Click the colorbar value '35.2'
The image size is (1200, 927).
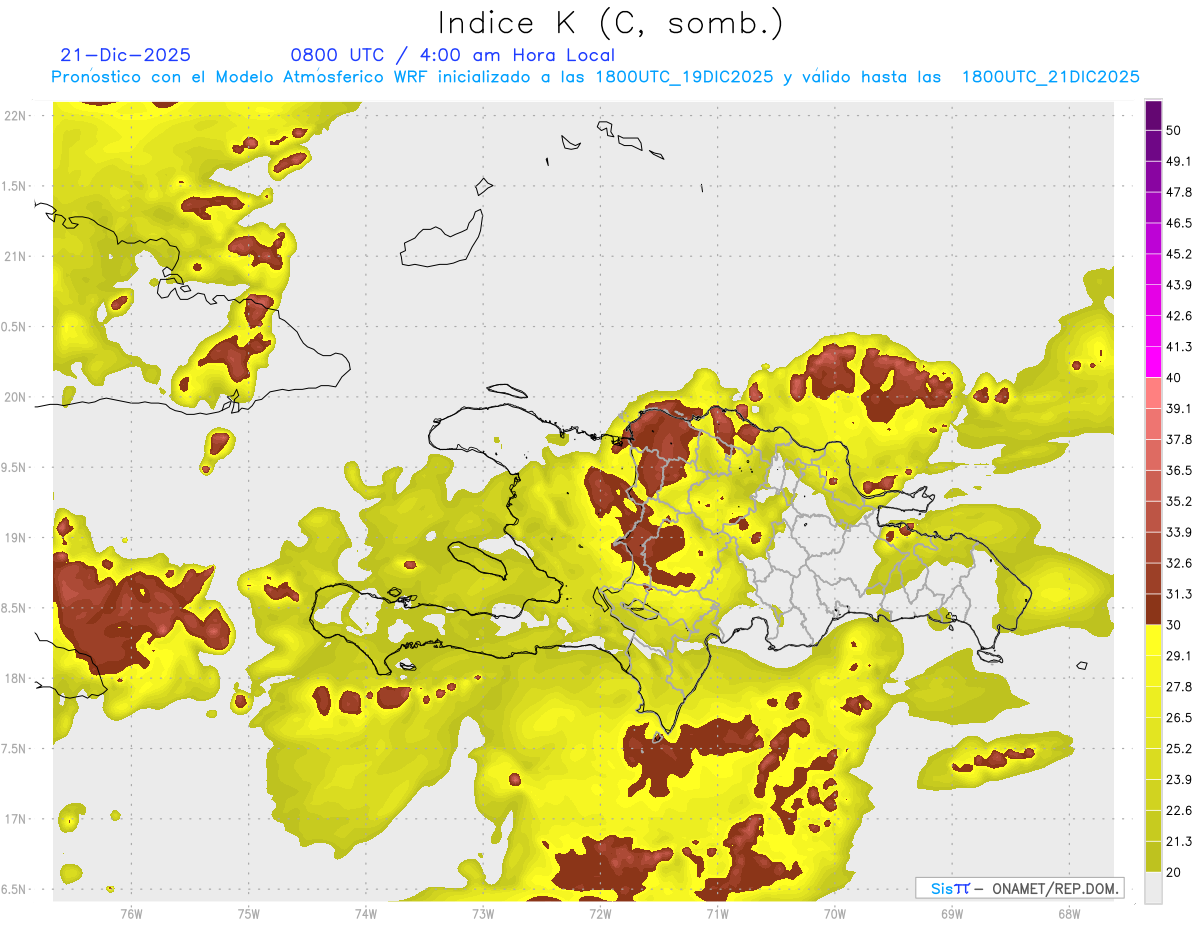tap(1178, 501)
